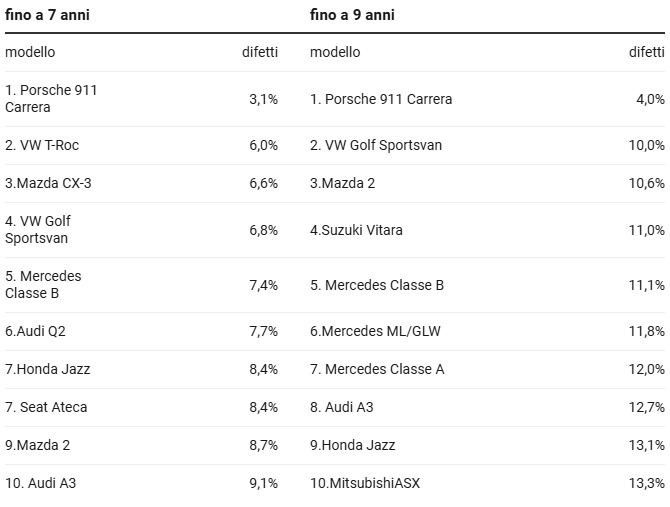Select the VW T-Roc row
The height and width of the screenshot is (507, 670).
pyautogui.click(x=42, y=145)
